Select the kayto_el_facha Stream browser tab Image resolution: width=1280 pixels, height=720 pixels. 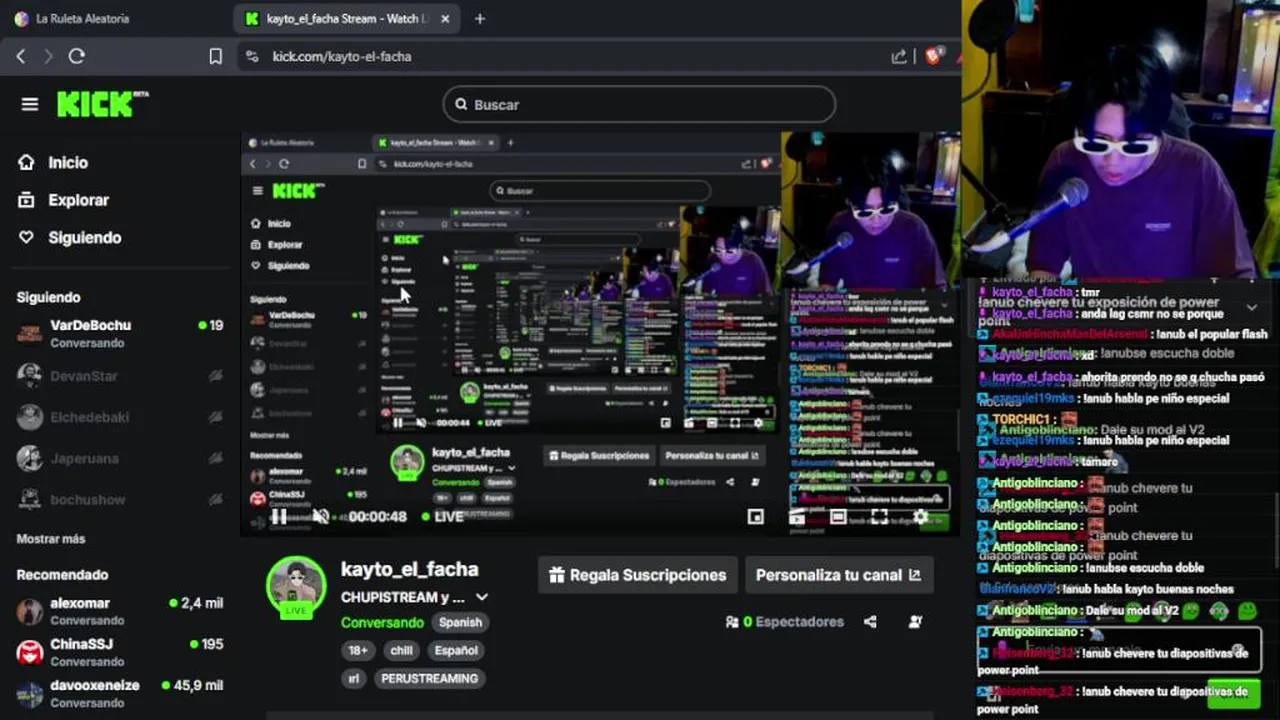pyautogui.click(x=345, y=18)
